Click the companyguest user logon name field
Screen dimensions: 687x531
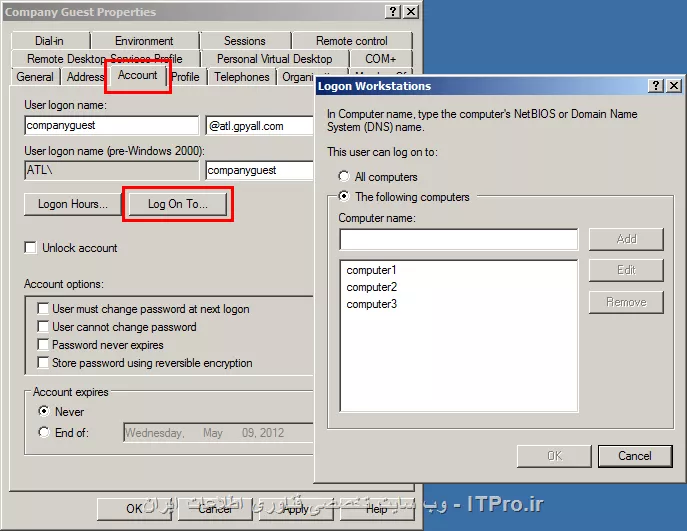[112, 125]
